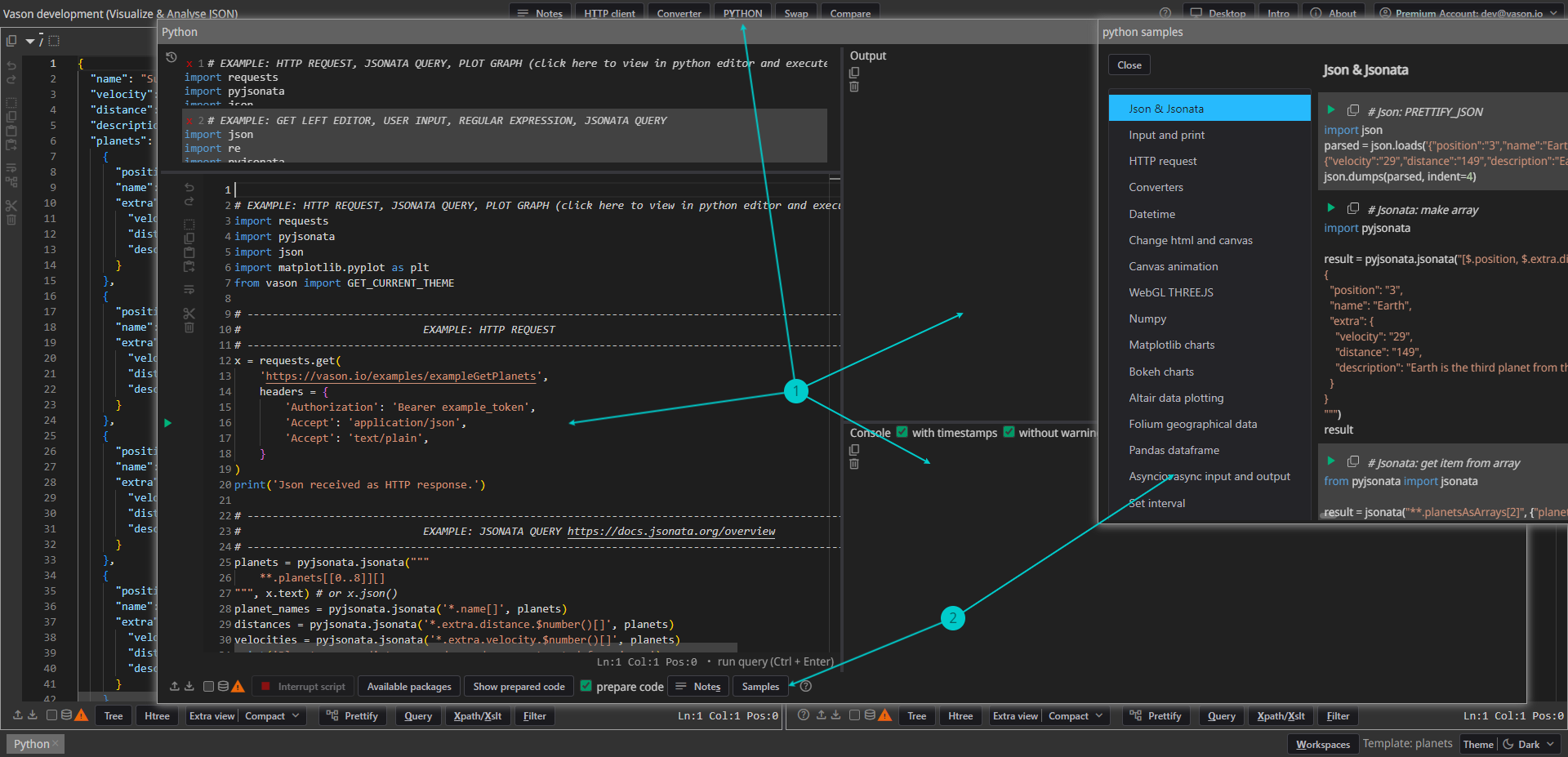Copy the Console contents with the copy icon

(x=854, y=449)
